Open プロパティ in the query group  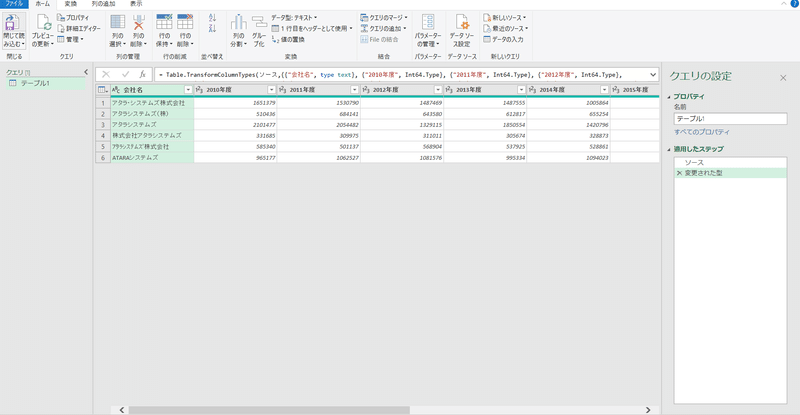pos(73,17)
